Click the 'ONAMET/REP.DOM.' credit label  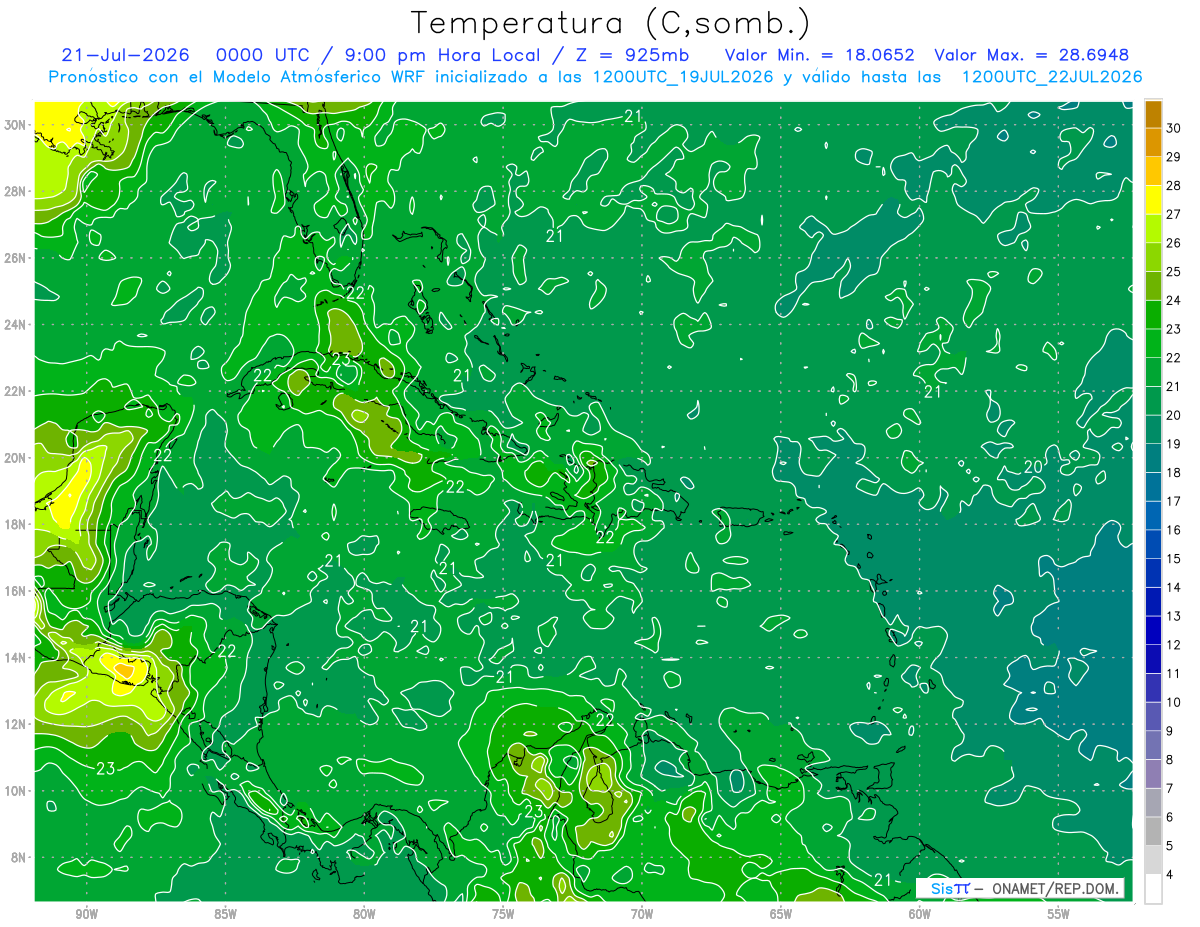pyautogui.click(x=1054, y=888)
